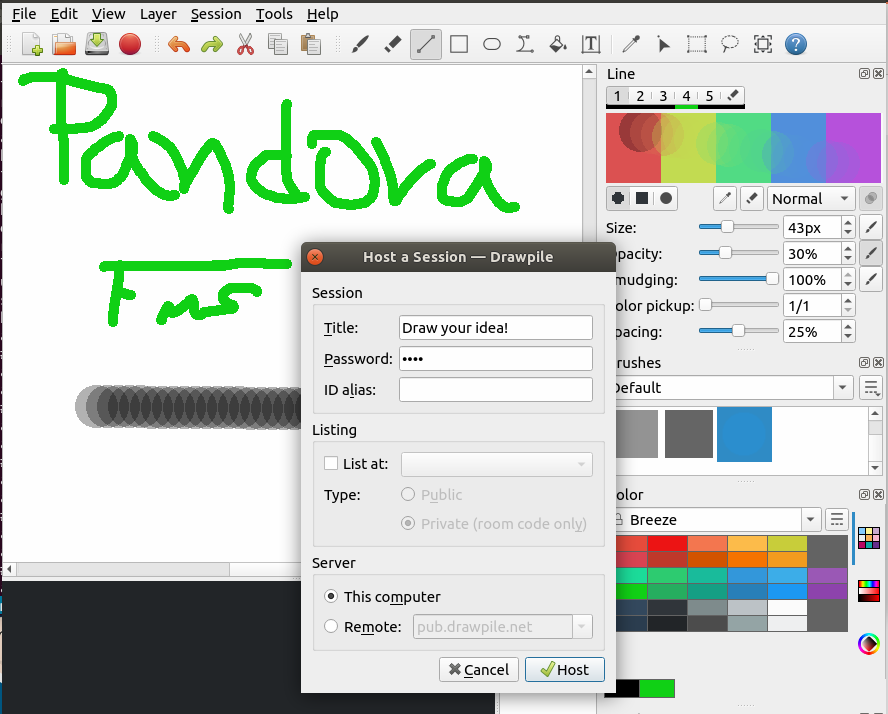Viewport: 888px width, 714px height.
Task: Expand the Remote server address dropdown
Action: [582, 627]
